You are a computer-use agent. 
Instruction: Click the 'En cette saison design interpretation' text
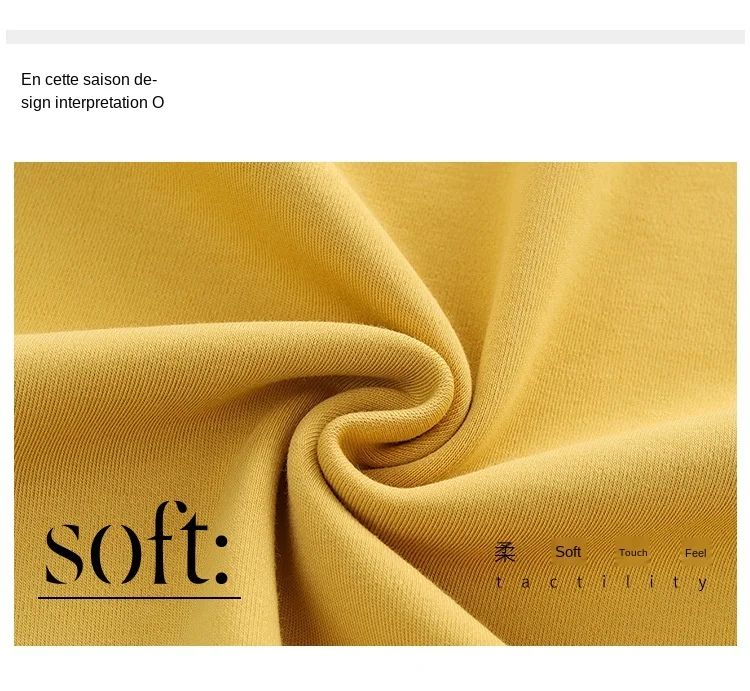pos(92,91)
